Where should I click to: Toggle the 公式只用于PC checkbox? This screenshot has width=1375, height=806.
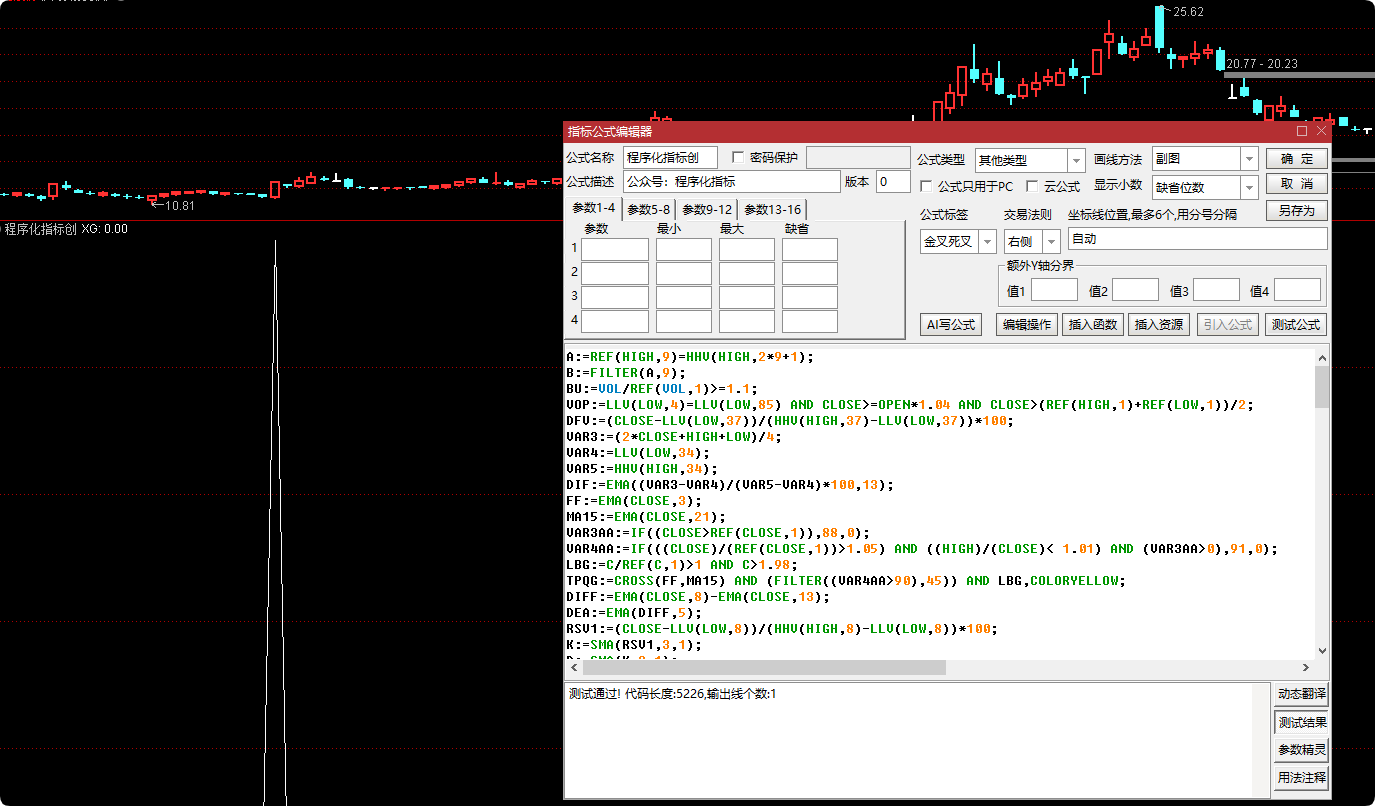926,186
